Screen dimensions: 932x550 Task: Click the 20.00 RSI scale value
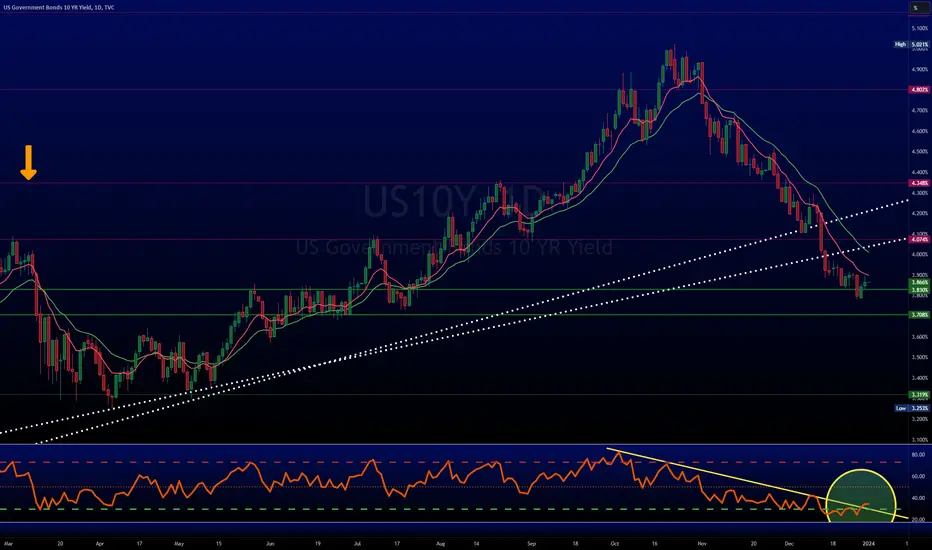(x=918, y=520)
